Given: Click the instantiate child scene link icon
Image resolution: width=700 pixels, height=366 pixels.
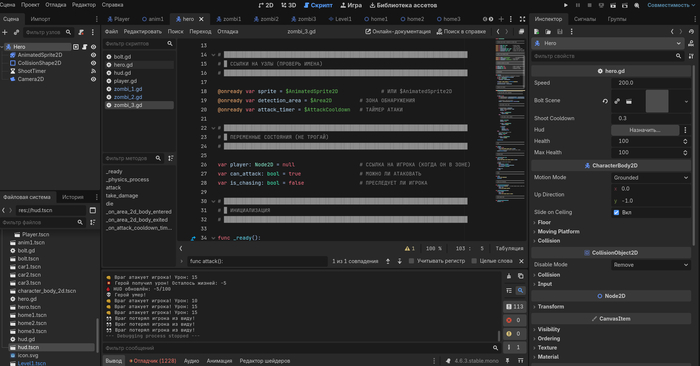Looking at the screenshot, I should point(17,32).
